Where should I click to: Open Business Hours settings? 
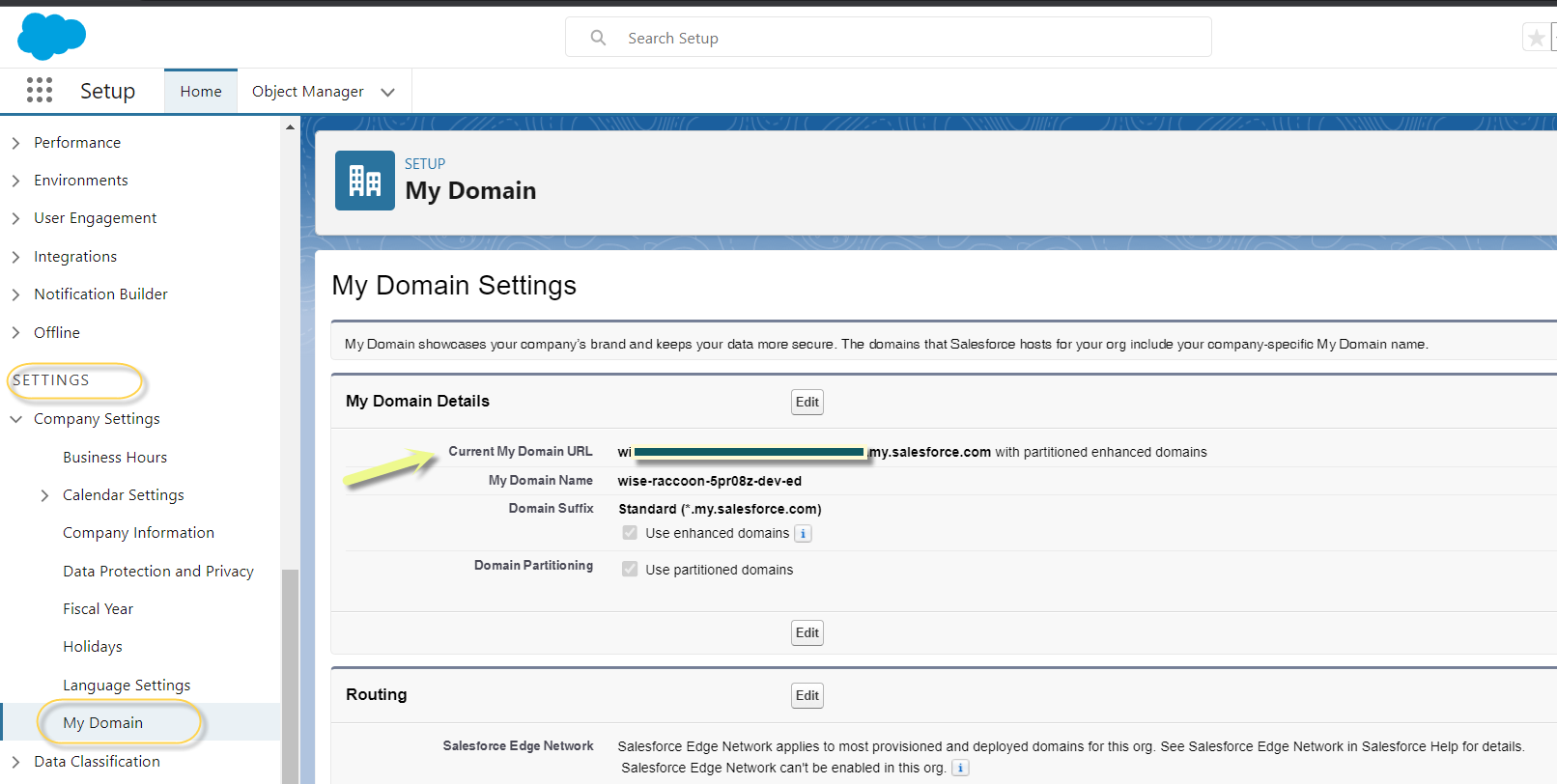[x=115, y=457]
